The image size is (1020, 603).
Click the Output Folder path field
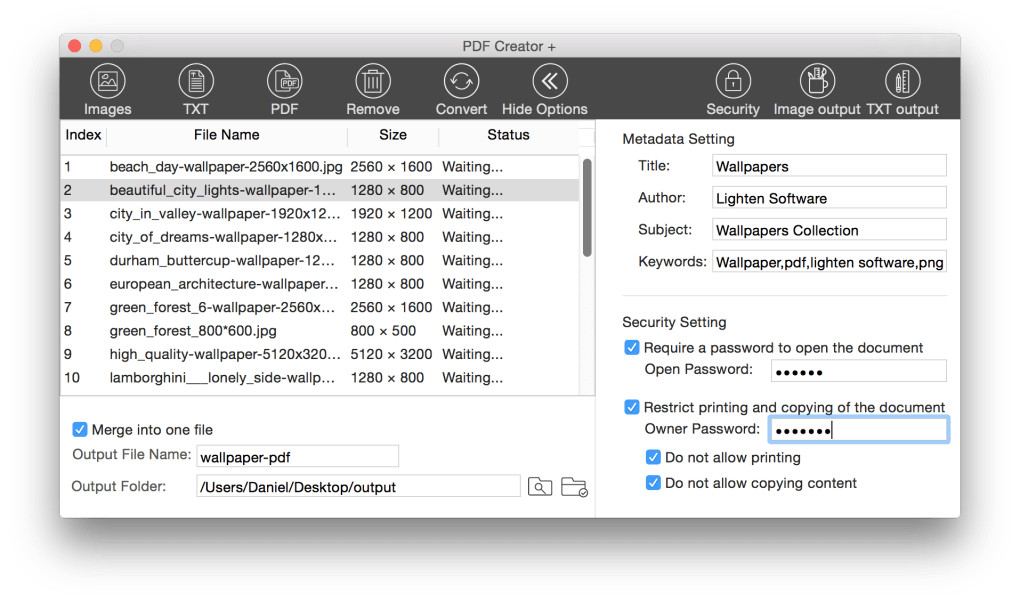click(x=358, y=486)
